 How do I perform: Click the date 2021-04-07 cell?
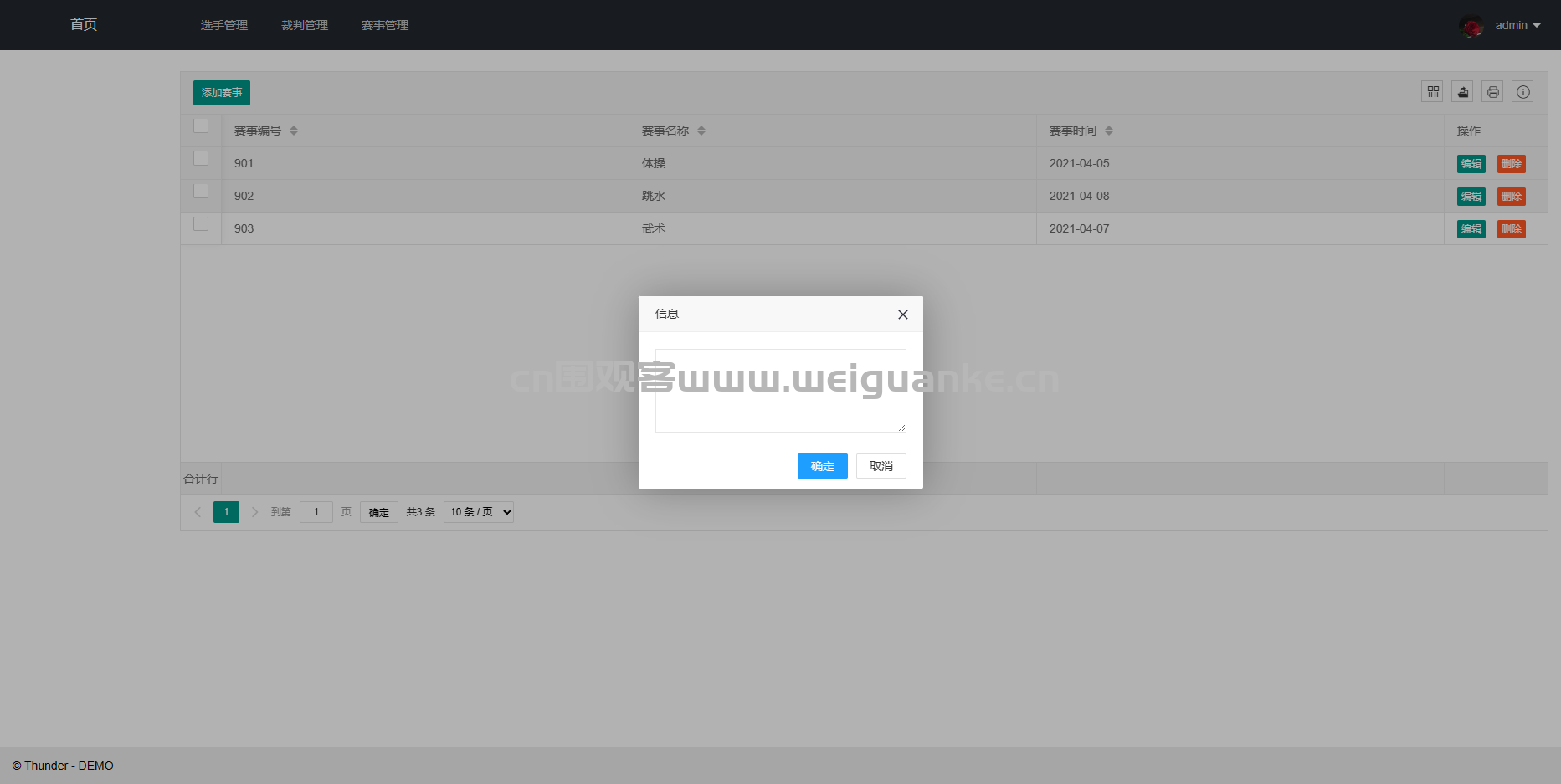point(1240,228)
